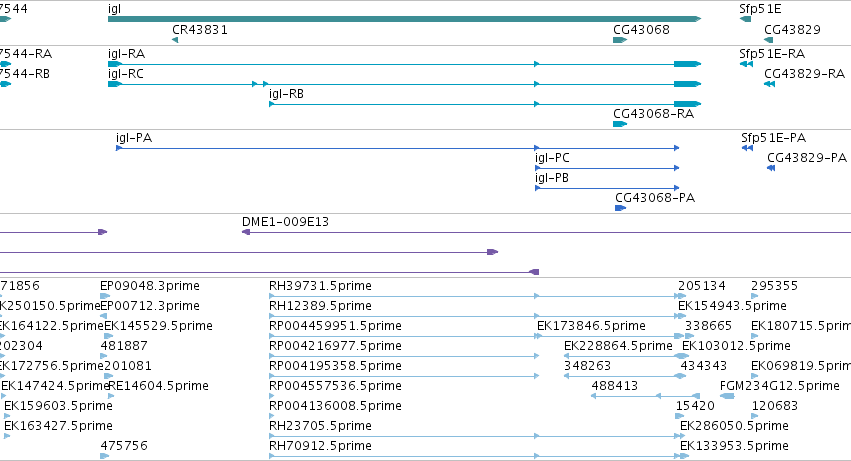Click the igl-RB transcript label
The image size is (851, 461).
(x=286, y=94)
